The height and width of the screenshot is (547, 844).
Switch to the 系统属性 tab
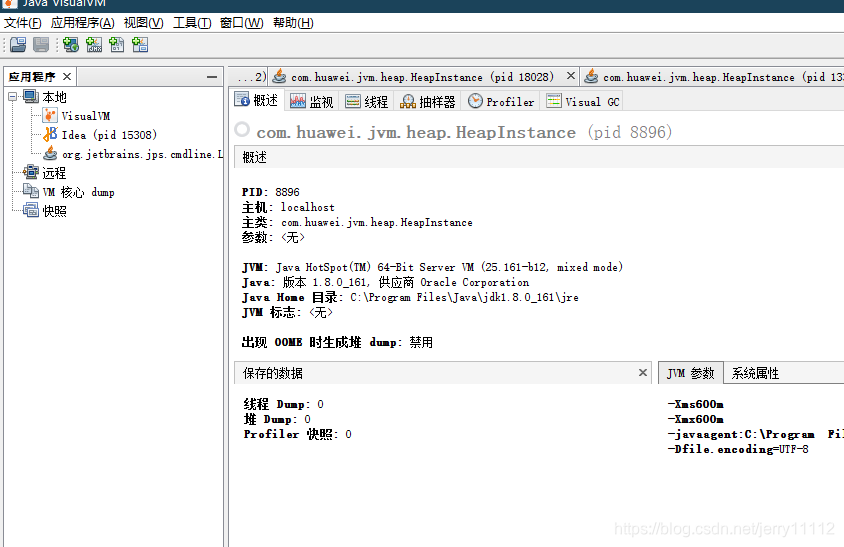point(755,373)
